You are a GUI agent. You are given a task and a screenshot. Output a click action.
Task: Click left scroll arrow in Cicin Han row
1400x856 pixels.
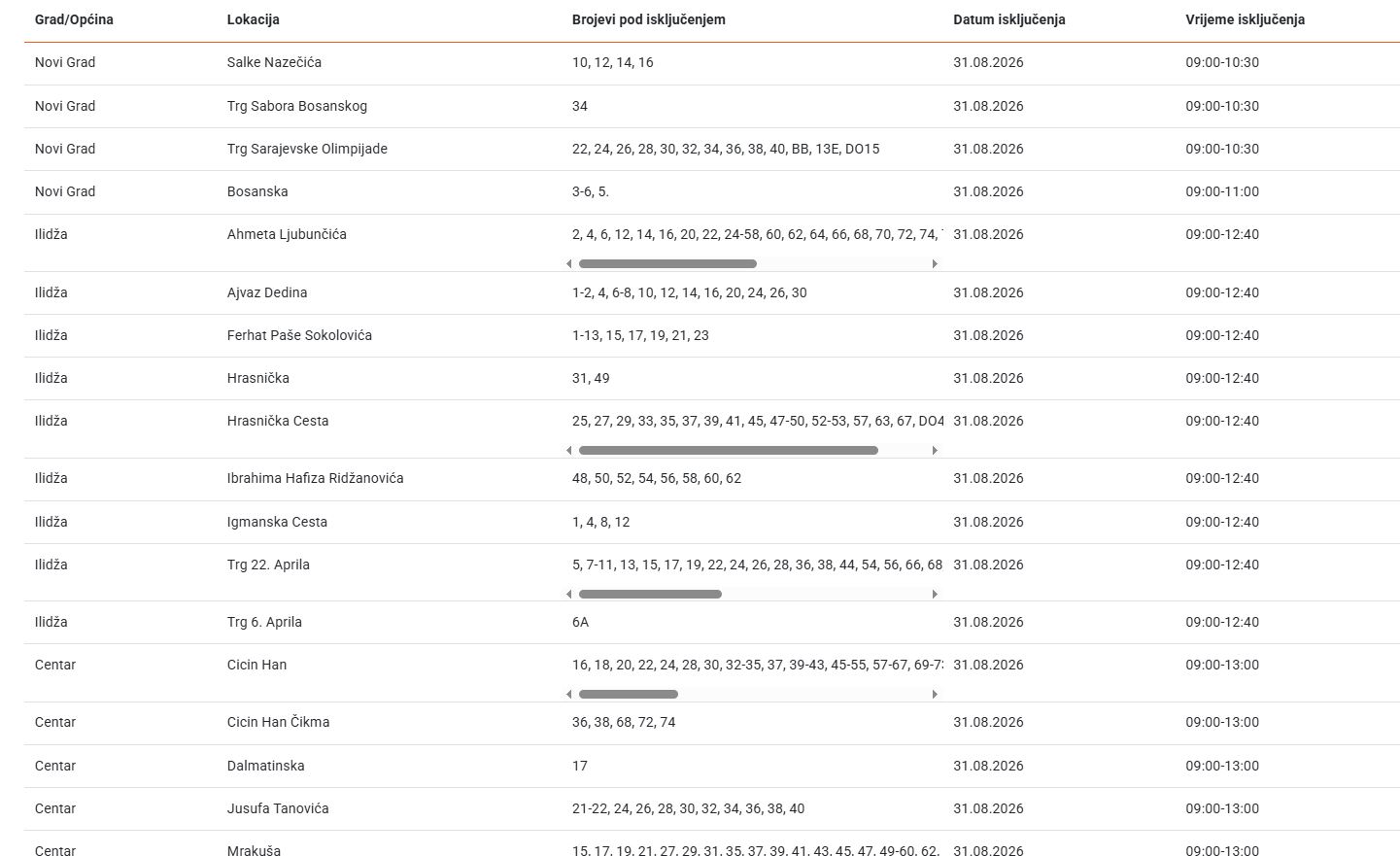tap(569, 695)
